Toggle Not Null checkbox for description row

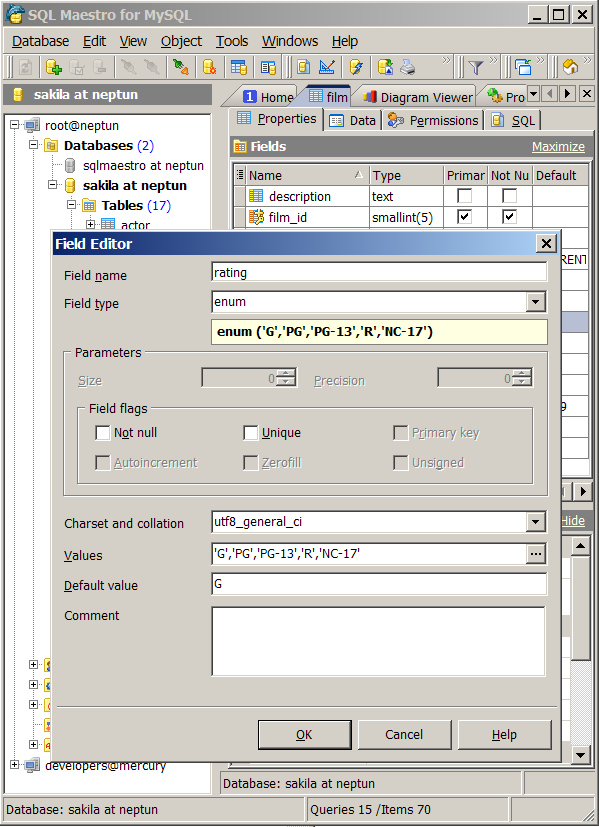(x=509, y=196)
